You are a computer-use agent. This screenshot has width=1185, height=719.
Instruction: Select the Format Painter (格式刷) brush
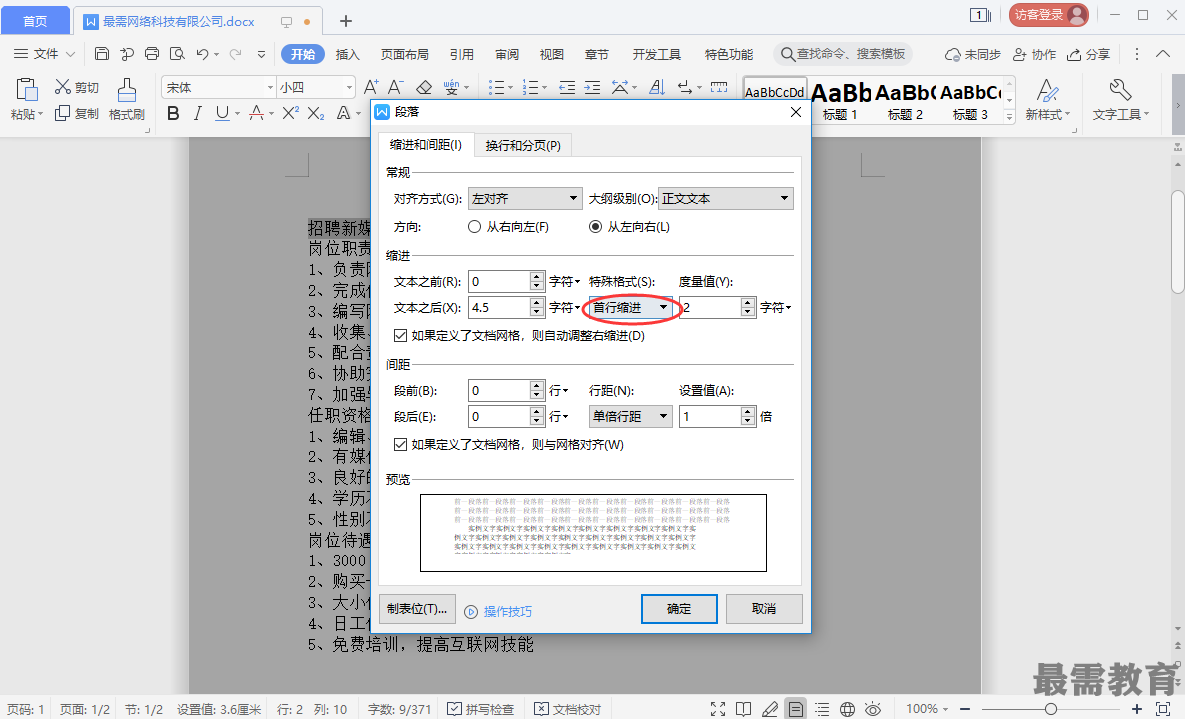[127, 90]
